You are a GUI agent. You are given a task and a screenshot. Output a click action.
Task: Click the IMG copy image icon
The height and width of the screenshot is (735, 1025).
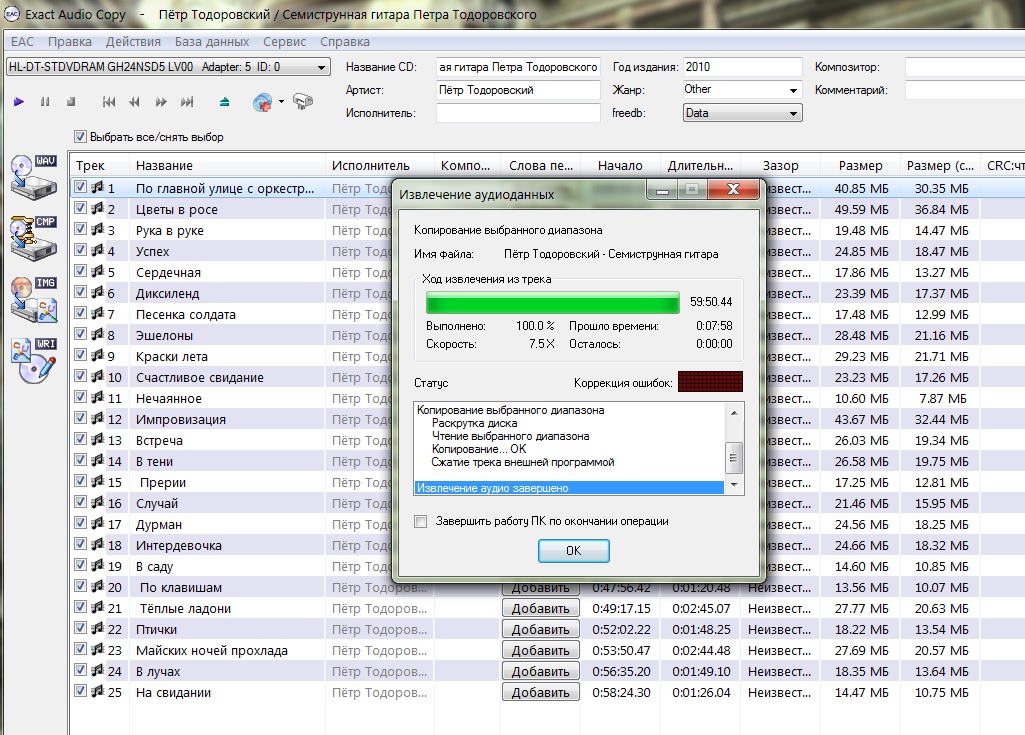[x=34, y=299]
